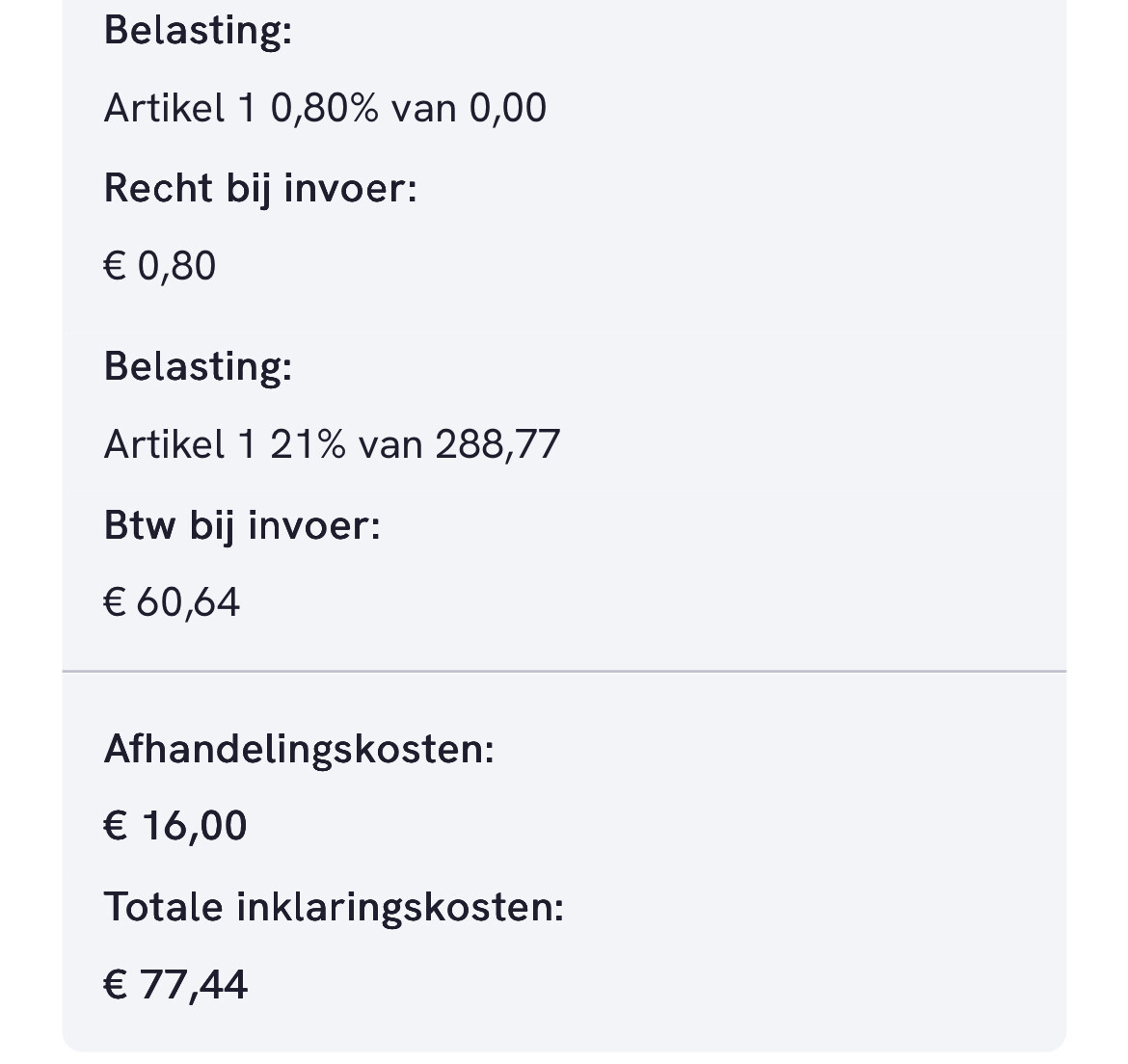This screenshot has width=1128, height=1064.
Task: Click the euro symbol before 16,00
Action: [115, 826]
